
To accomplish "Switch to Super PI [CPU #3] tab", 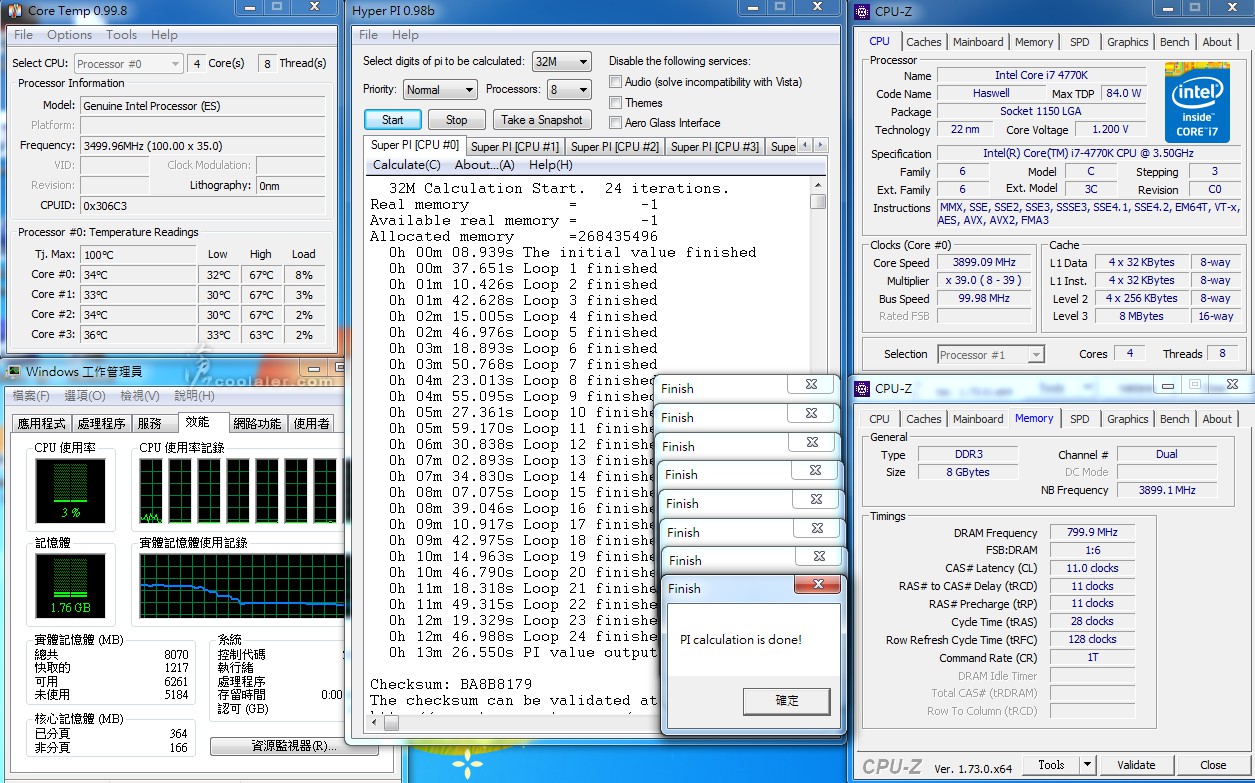I will (715, 147).
